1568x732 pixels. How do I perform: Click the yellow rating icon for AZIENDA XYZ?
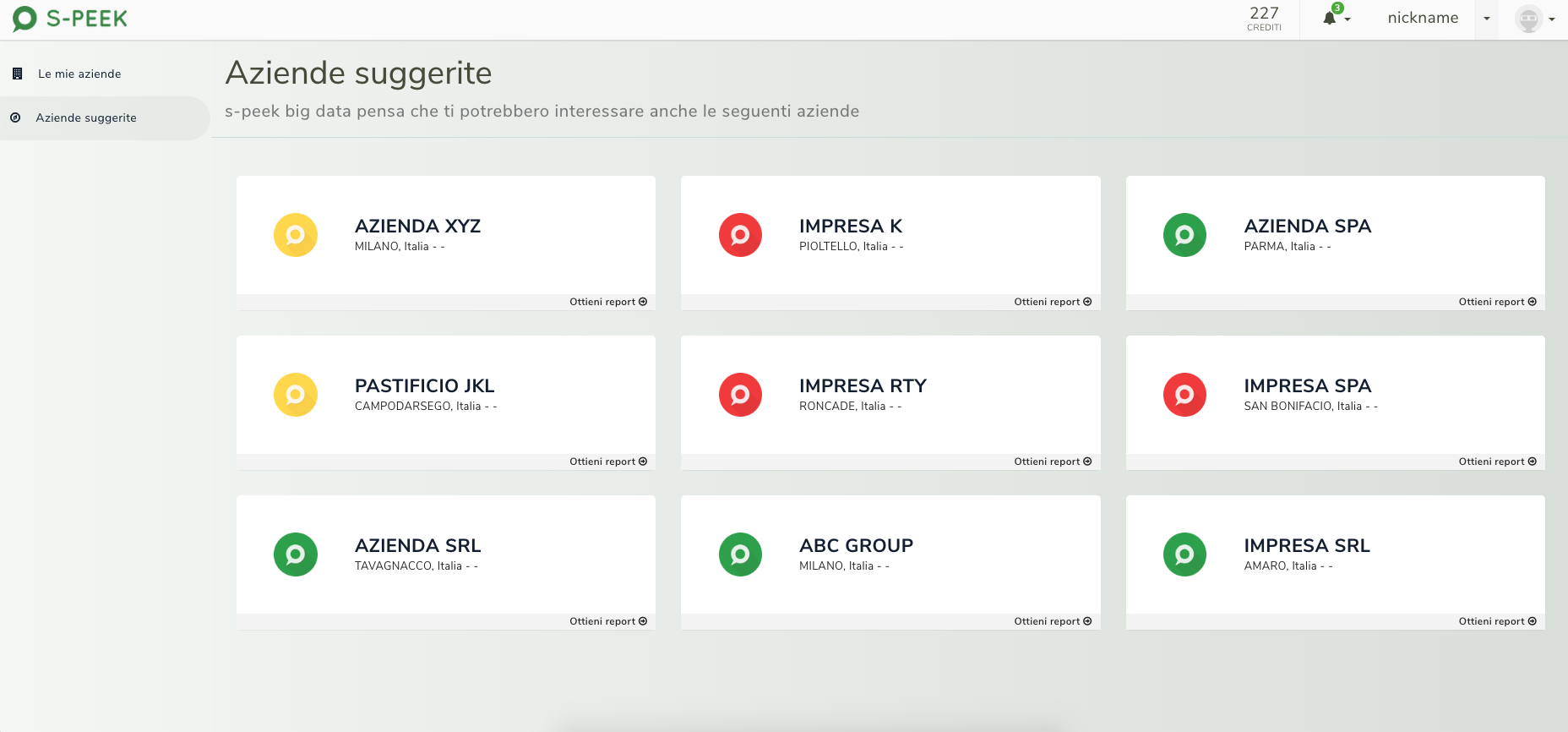pos(296,235)
